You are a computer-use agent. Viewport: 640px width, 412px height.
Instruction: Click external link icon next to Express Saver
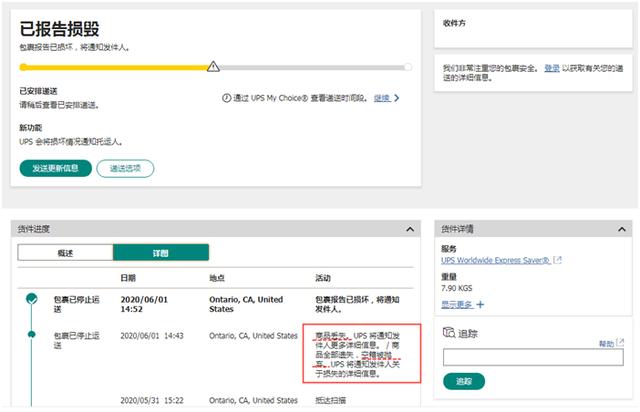(x=558, y=260)
